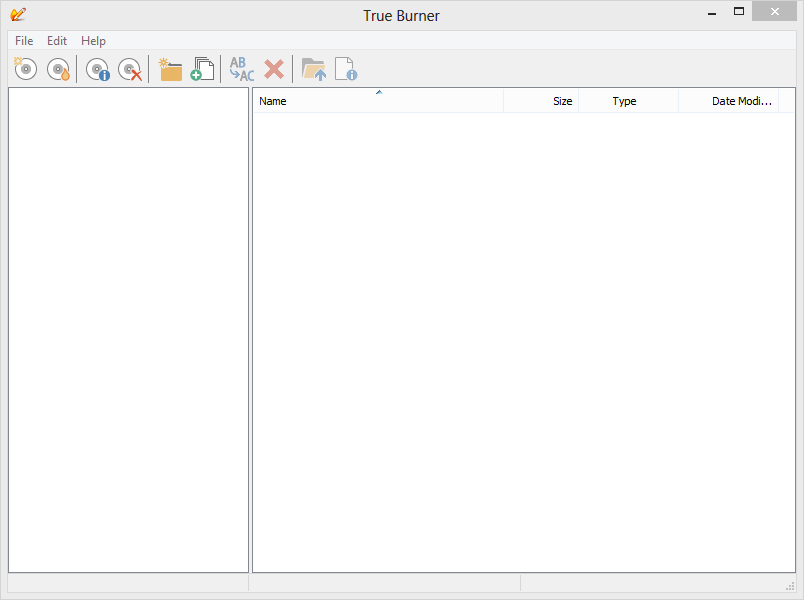Click the Rename (AB to AC) icon
This screenshot has width=804, height=600.
242,69
